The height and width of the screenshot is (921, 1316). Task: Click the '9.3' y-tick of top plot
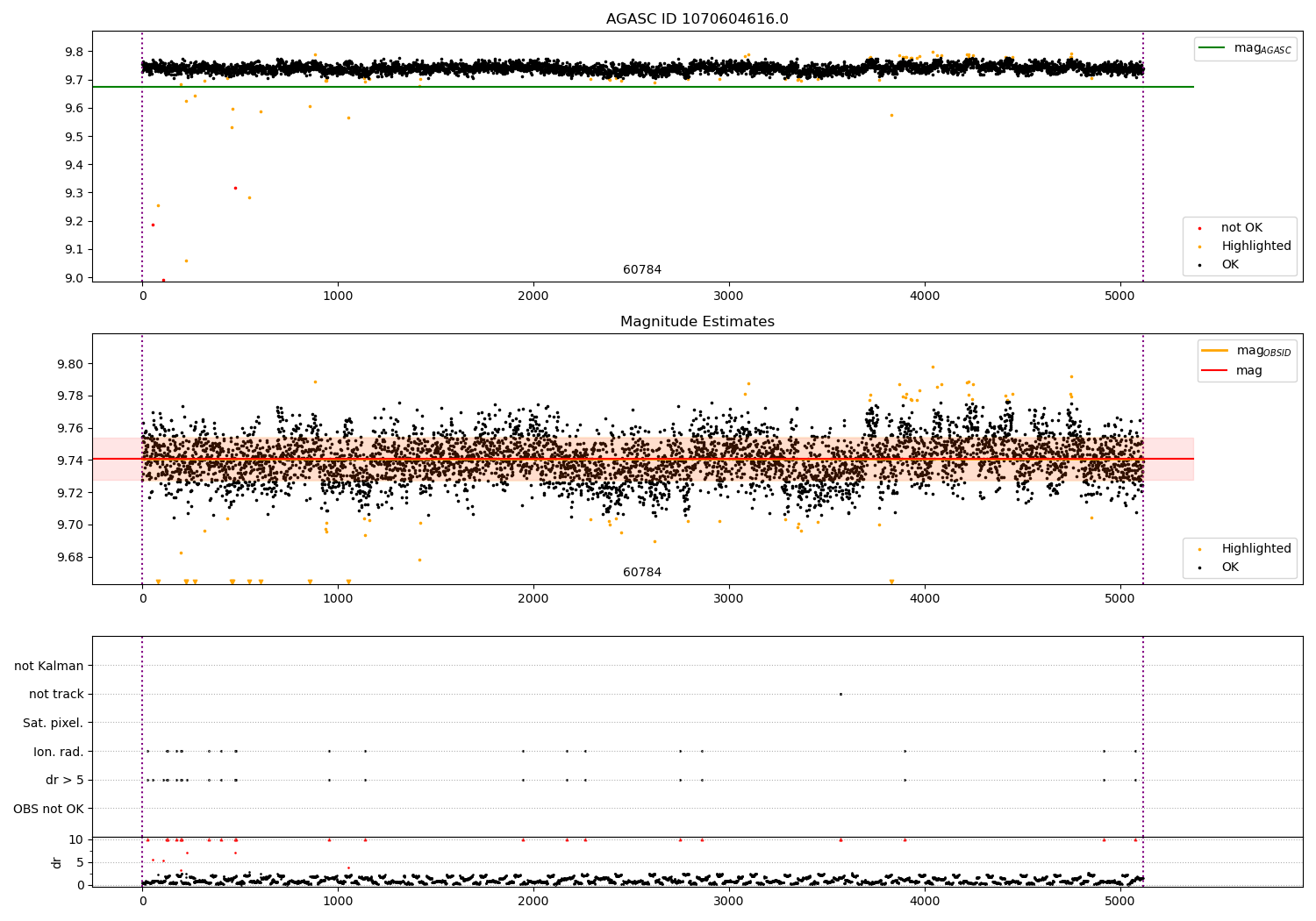pos(75,193)
